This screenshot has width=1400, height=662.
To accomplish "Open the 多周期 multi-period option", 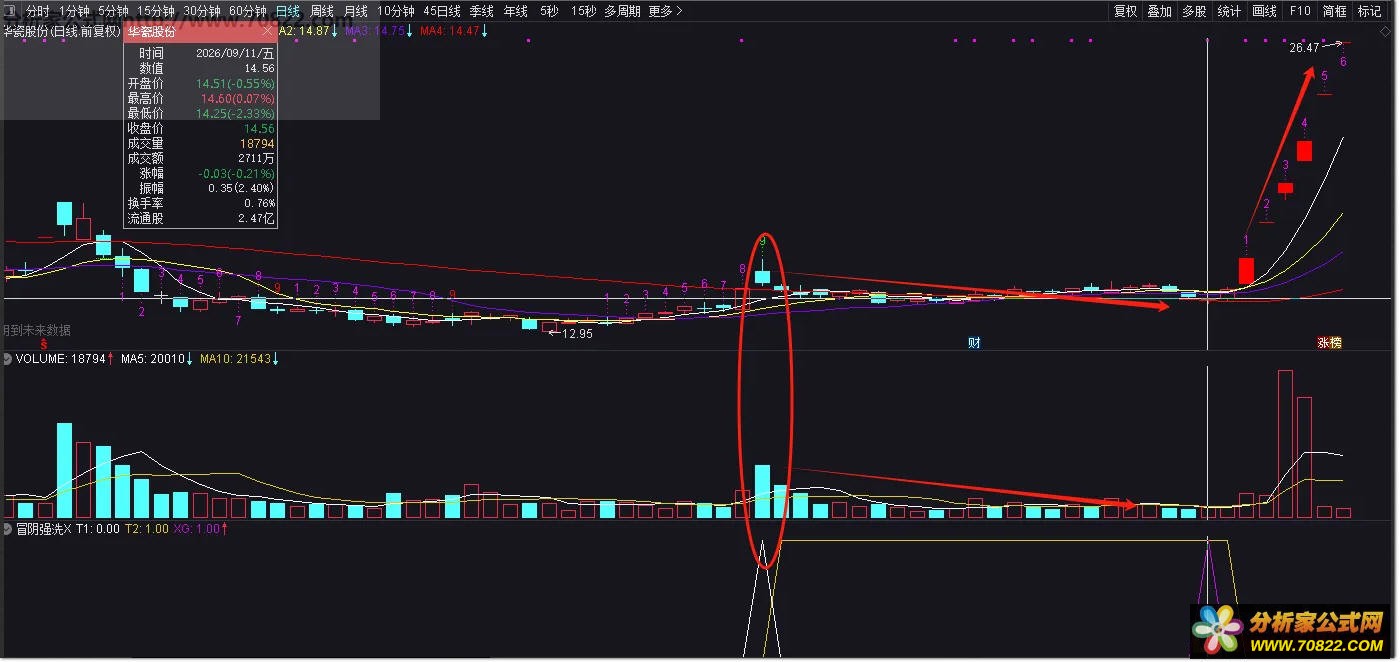I will coord(622,11).
